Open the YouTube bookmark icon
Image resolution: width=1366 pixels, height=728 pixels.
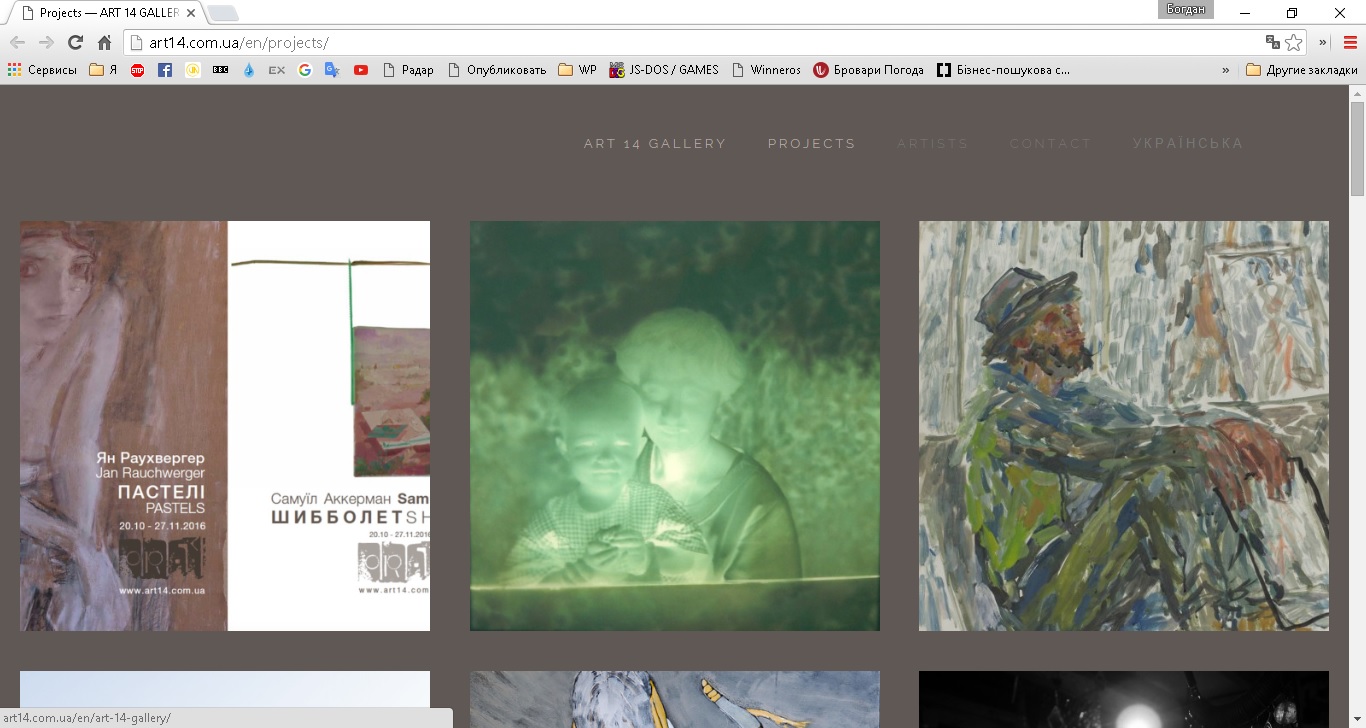coord(361,70)
